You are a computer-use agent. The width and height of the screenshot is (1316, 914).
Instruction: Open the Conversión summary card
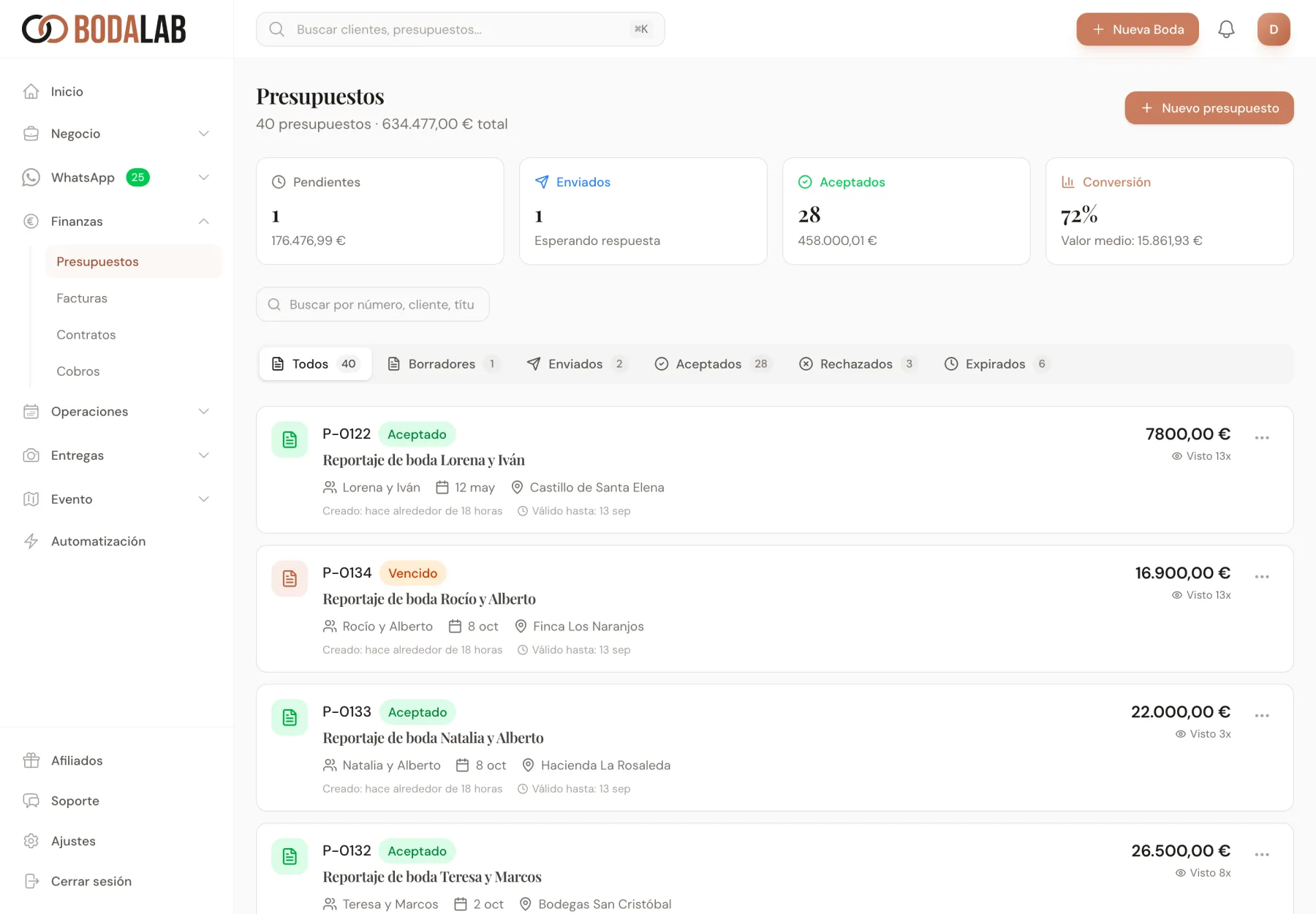1170,211
